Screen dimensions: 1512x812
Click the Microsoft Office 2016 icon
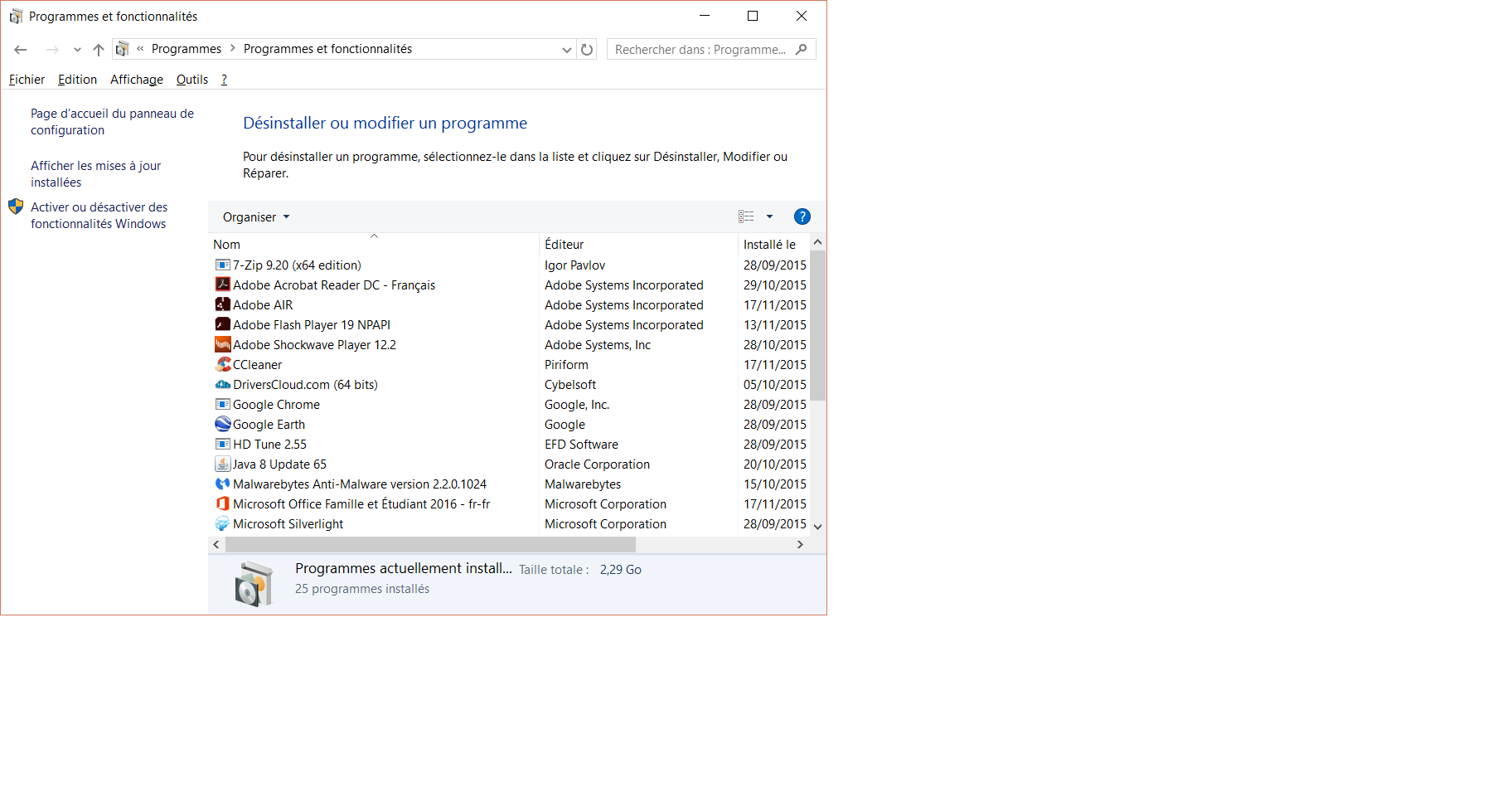(222, 503)
